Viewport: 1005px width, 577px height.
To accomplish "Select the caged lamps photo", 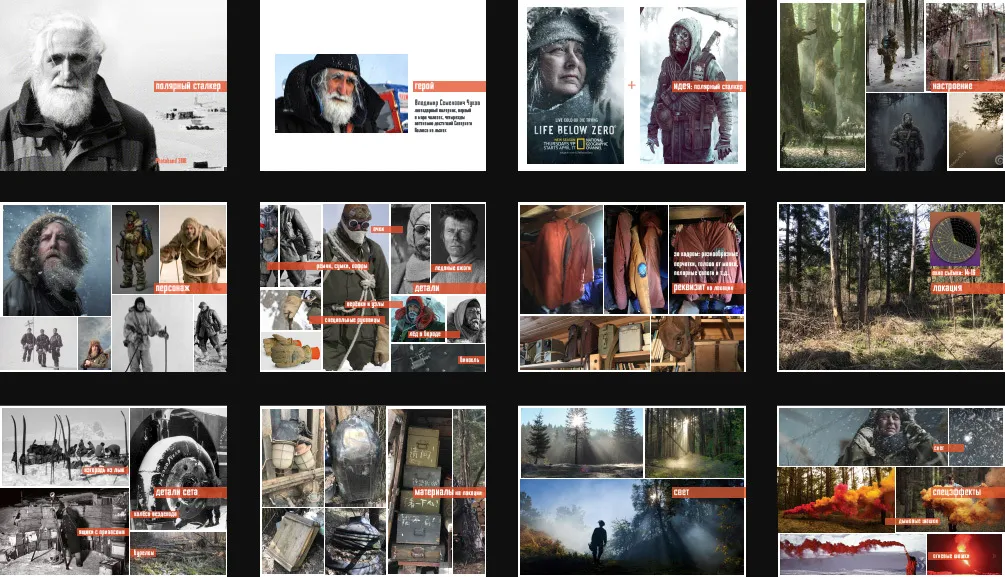I will point(292,456).
